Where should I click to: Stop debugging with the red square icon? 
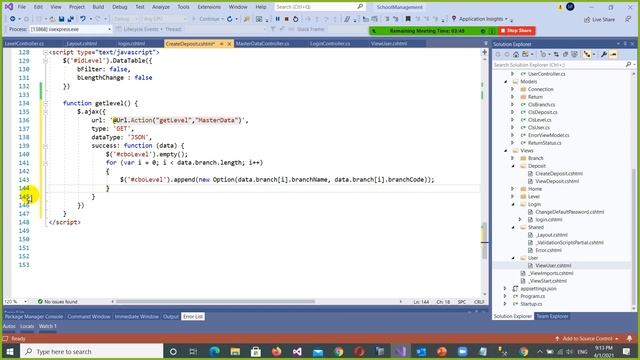point(287,19)
